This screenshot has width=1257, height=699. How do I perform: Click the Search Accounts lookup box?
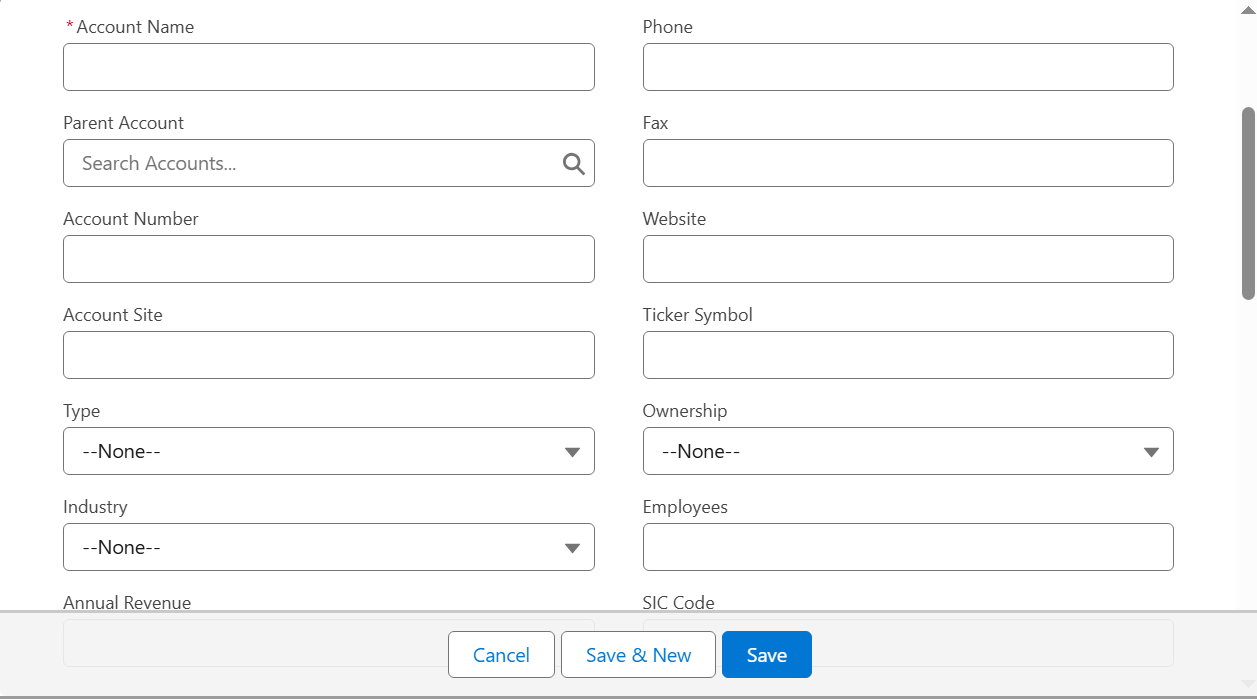pyautogui.click(x=310, y=164)
